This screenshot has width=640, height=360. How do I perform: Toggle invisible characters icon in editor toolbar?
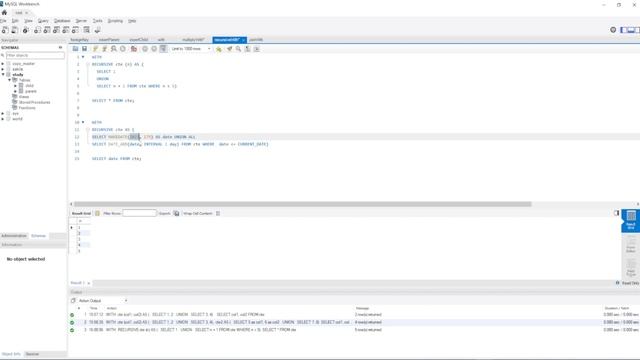pyautogui.click(x=247, y=49)
